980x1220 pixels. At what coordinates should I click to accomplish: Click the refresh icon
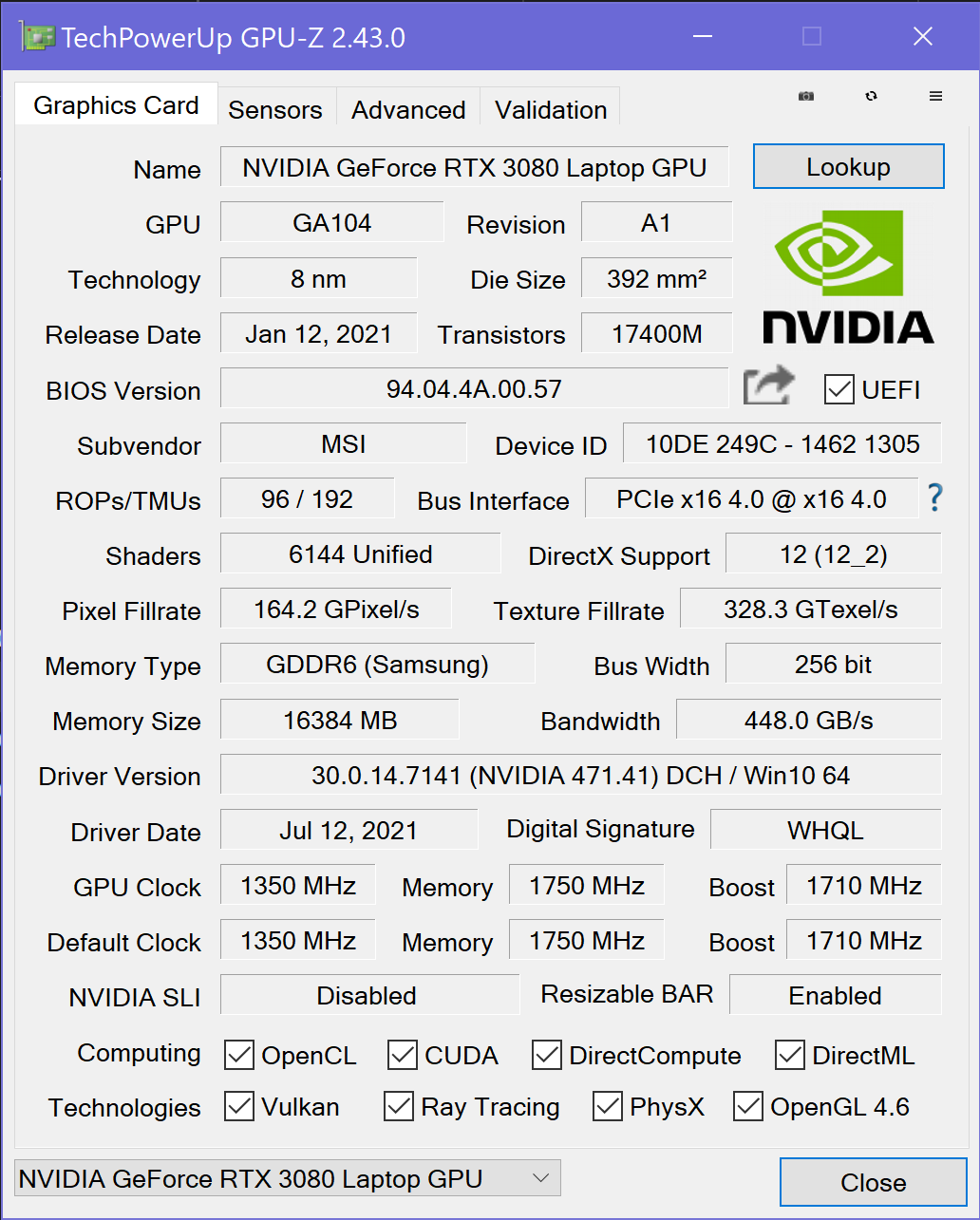(x=872, y=96)
